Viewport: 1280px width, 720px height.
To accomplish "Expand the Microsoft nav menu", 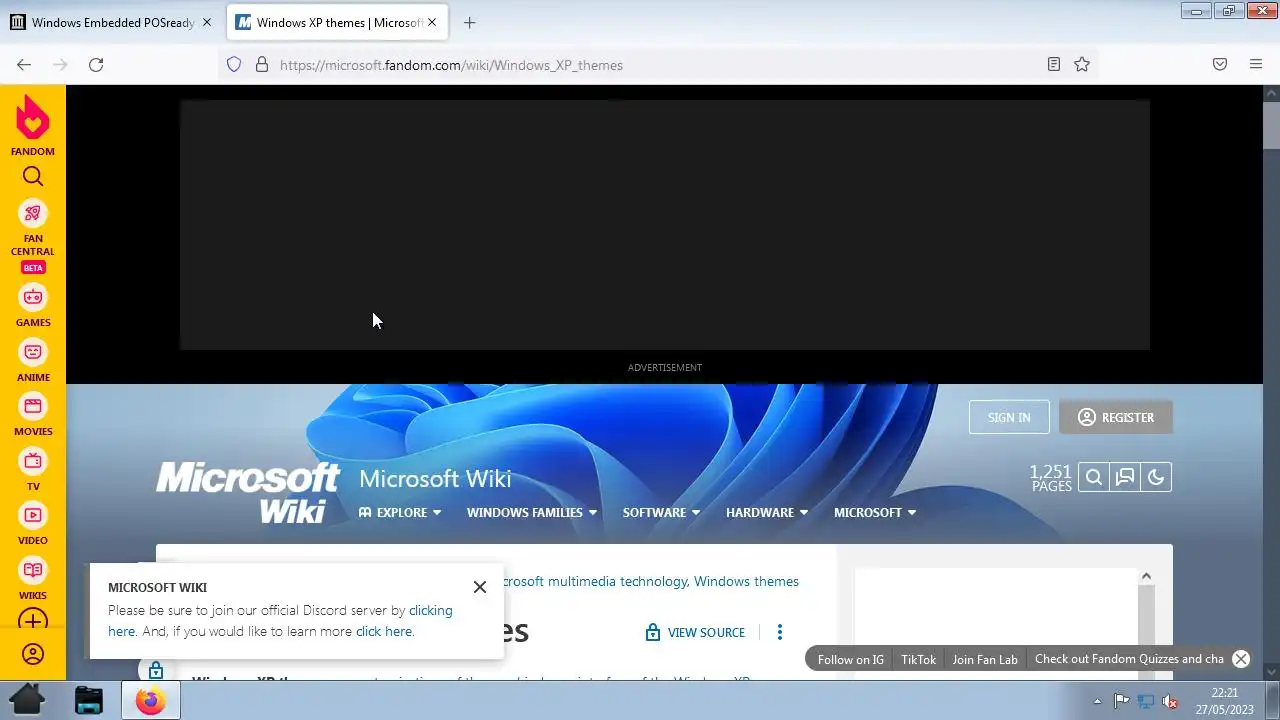I will point(875,512).
